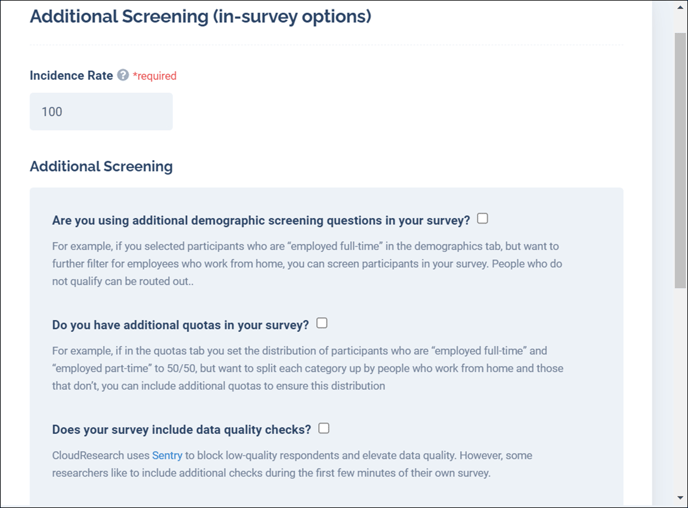The width and height of the screenshot is (688, 508).
Task: Enable additional demographic screening questions checkbox
Action: pyautogui.click(x=482, y=218)
